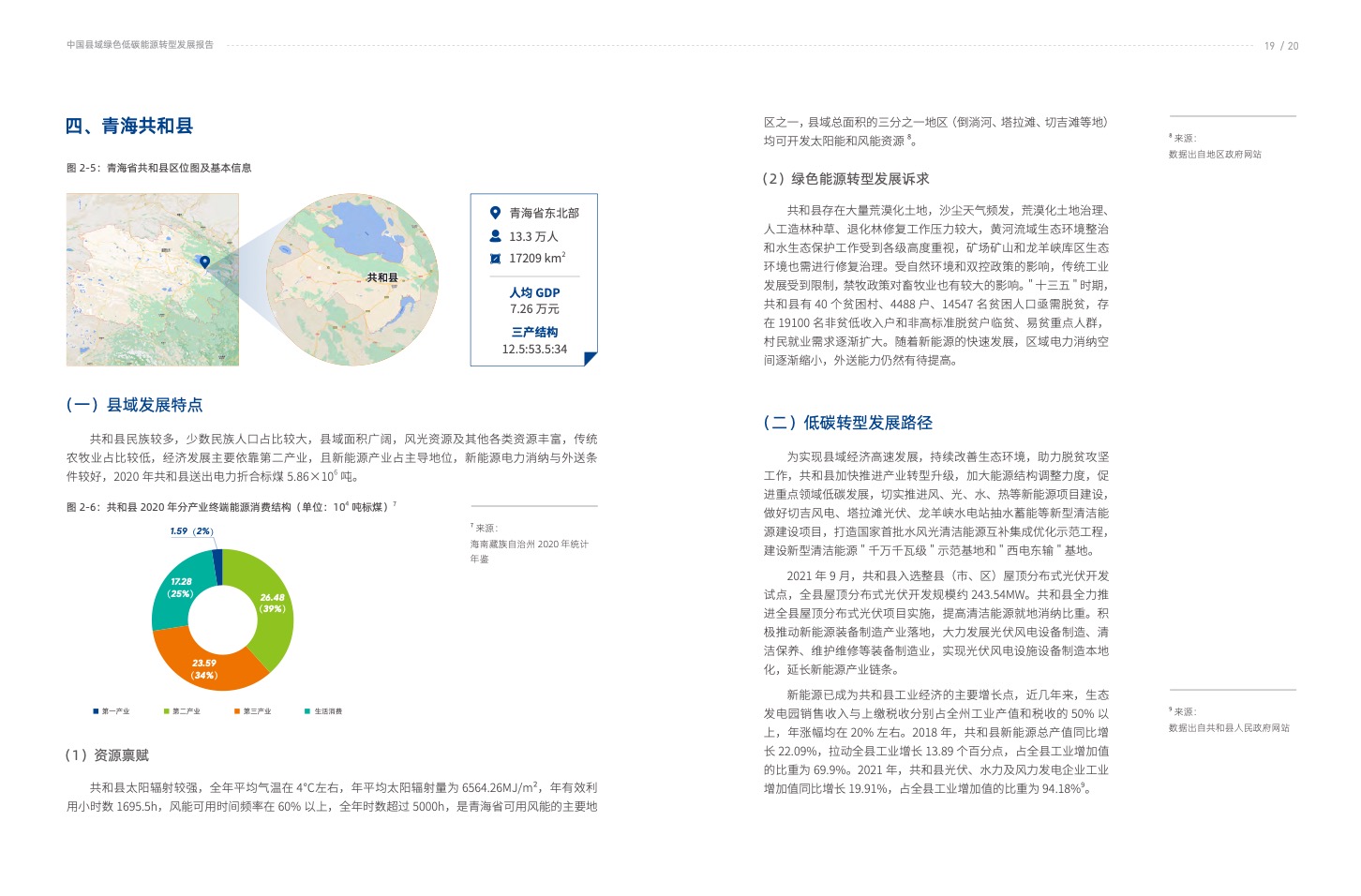1361x896 pixels.
Task: Click the orange 23.59 (34%) donut segment
Action: [x=204, y=667]
